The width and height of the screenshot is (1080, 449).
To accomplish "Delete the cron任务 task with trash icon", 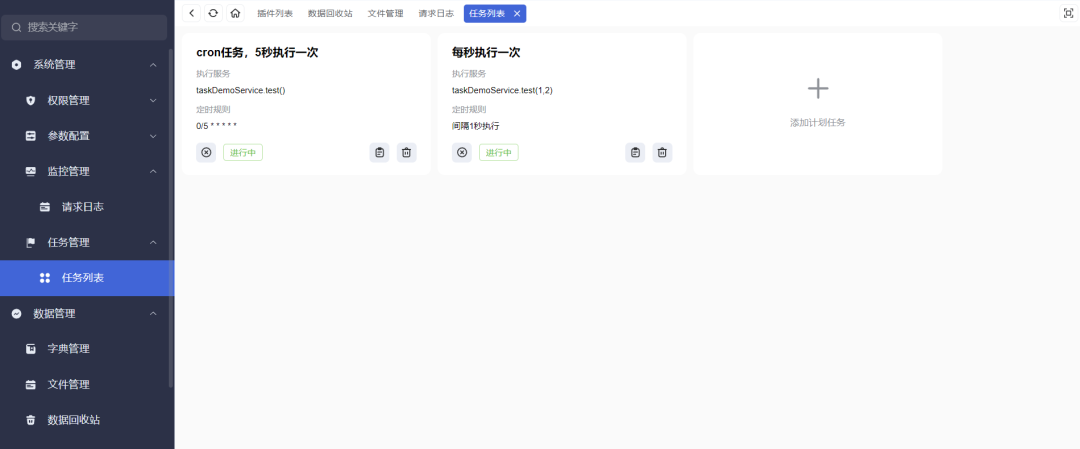I will (406, 153).
